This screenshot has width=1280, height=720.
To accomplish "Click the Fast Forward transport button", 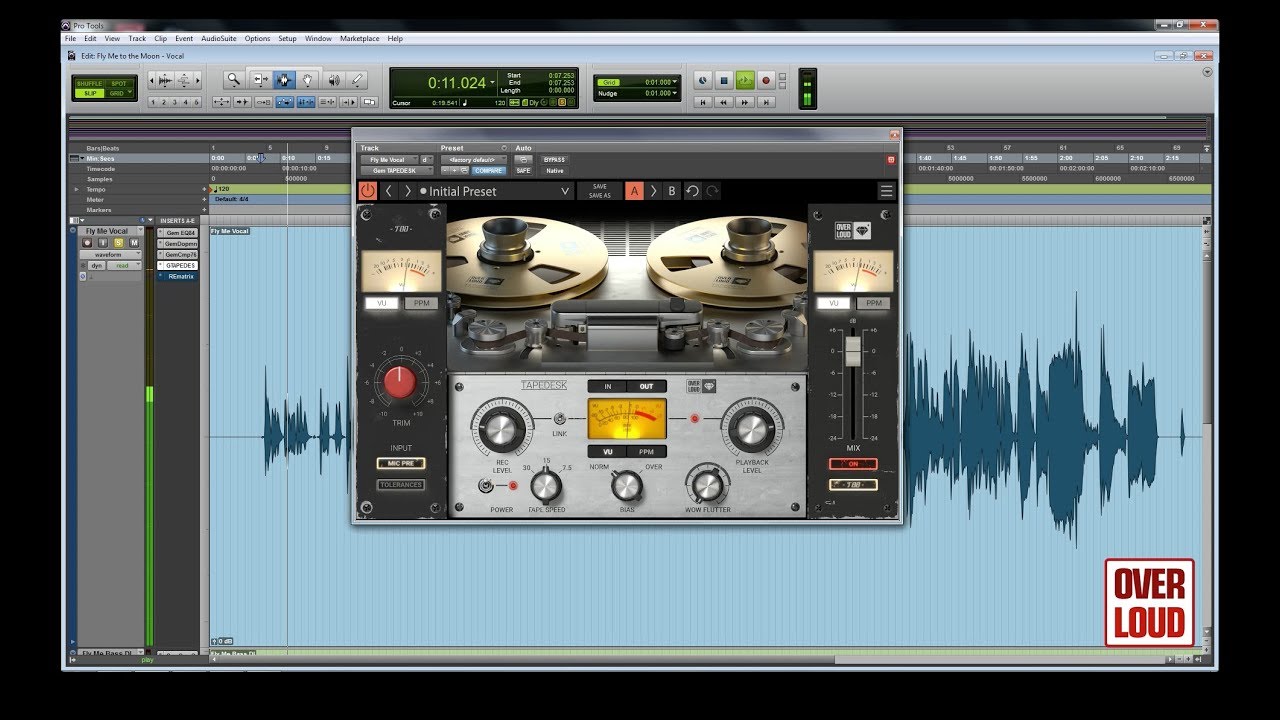I will (x=745, y=102).
